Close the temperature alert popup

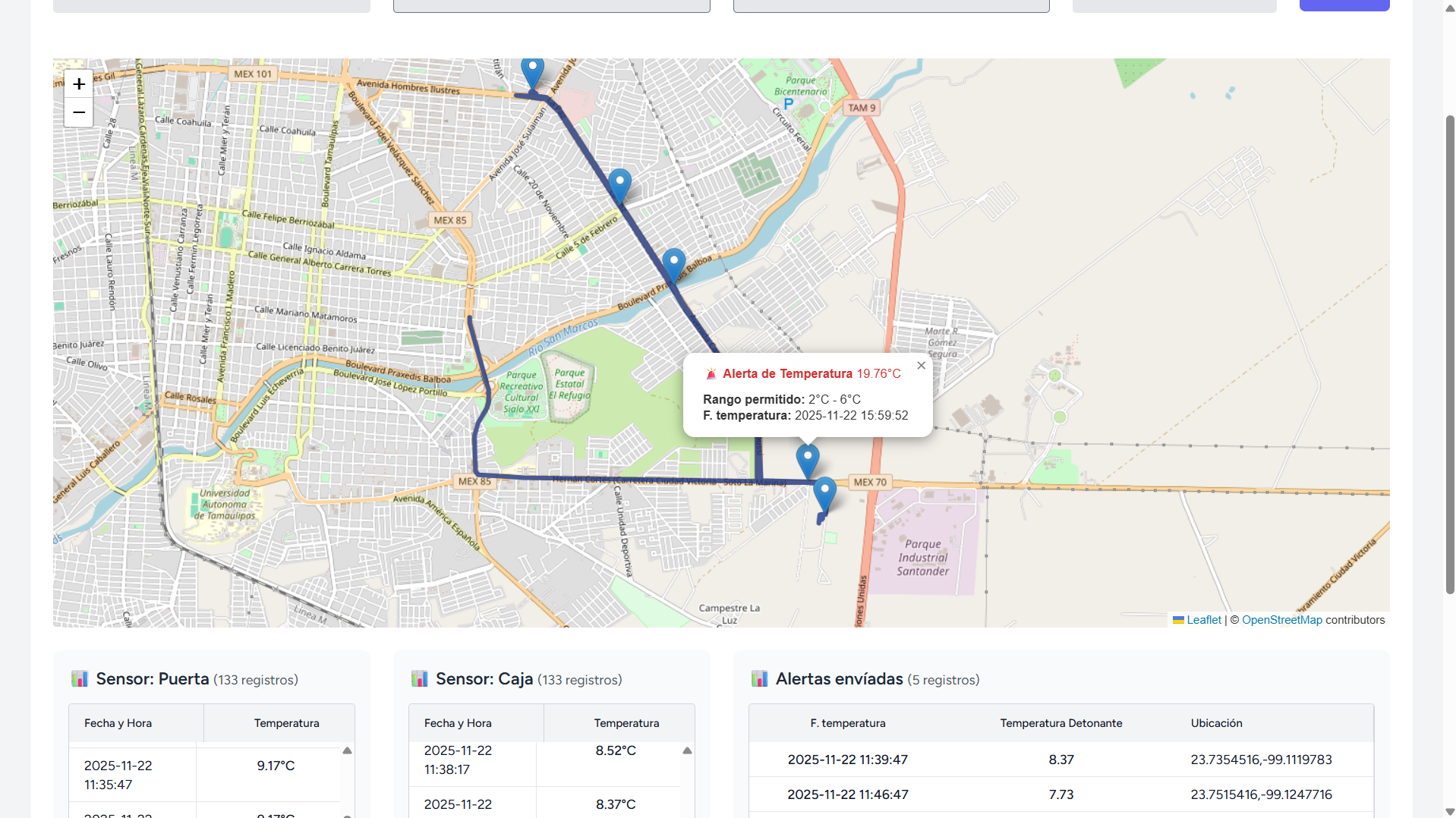[x=921, y=366]
